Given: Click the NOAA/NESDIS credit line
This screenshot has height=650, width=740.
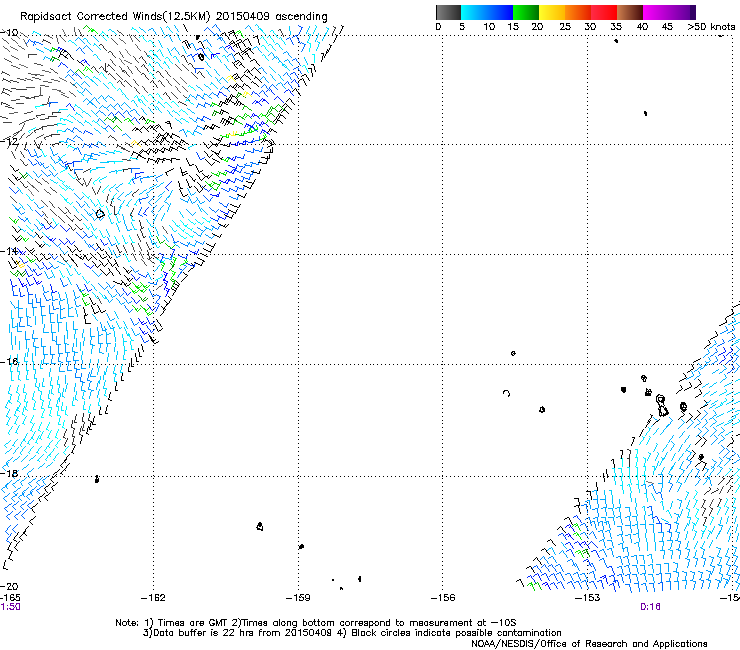Looking at the screenshot, I should coord(589,643).
